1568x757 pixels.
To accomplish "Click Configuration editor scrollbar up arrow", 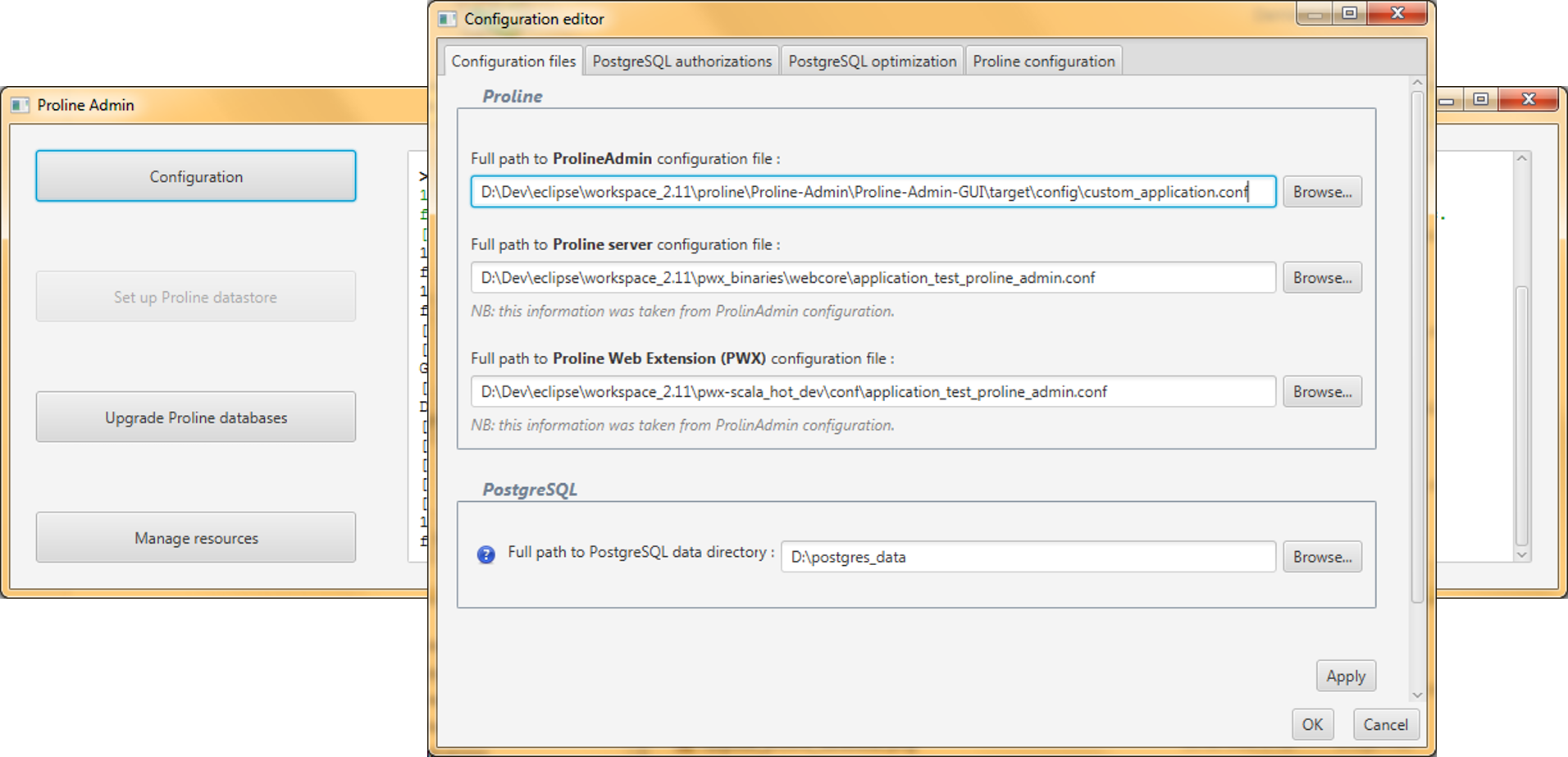I will pyautogui.click(x=1417, y=83).
